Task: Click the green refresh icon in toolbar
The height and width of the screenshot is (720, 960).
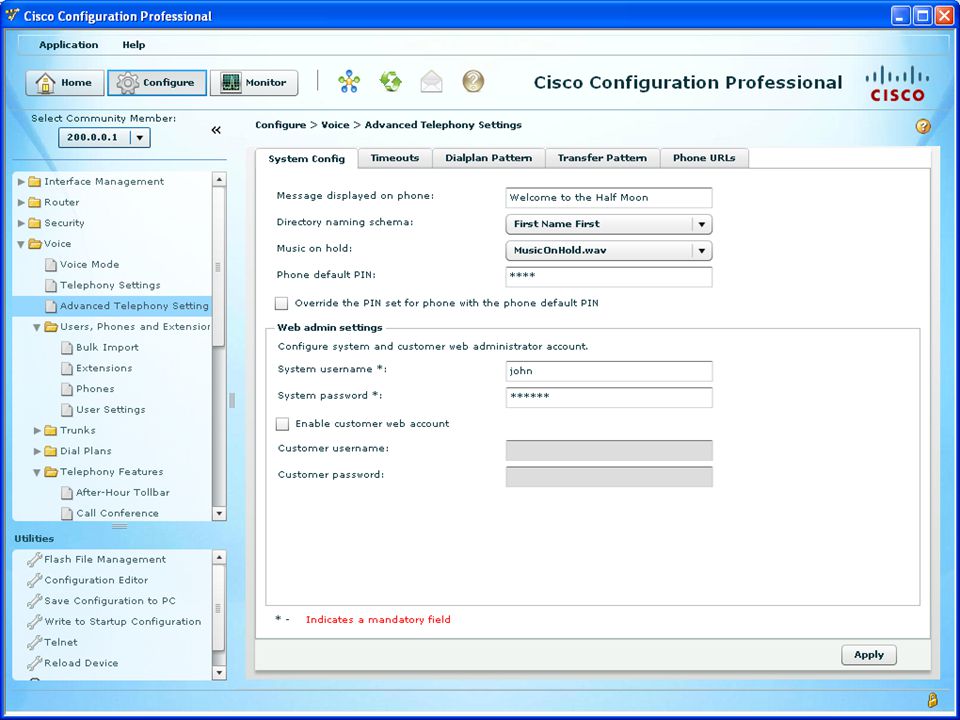Action: (391, 81)
